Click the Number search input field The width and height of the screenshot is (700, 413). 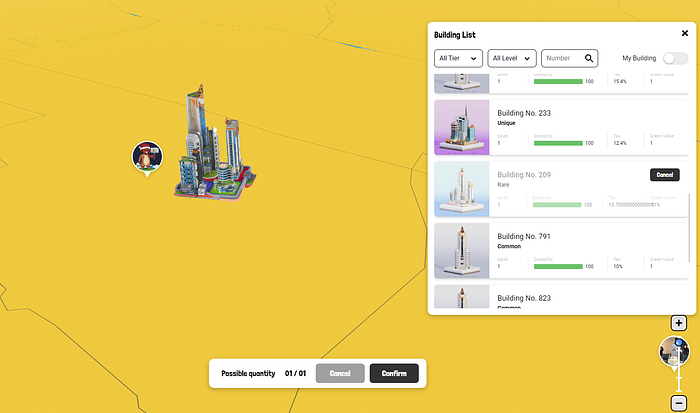click(562, 59)
